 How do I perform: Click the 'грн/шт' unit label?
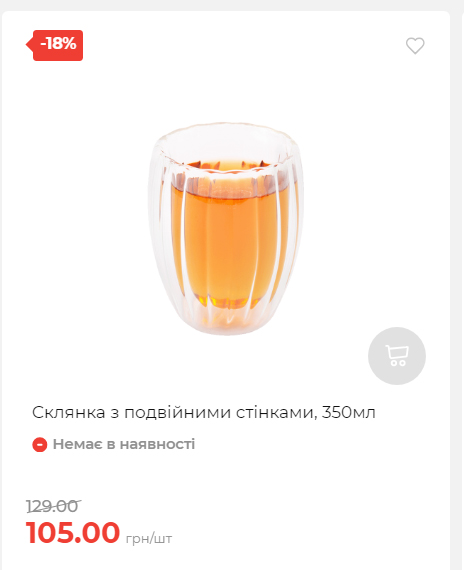pyautogui.click(x=149, y=538)
